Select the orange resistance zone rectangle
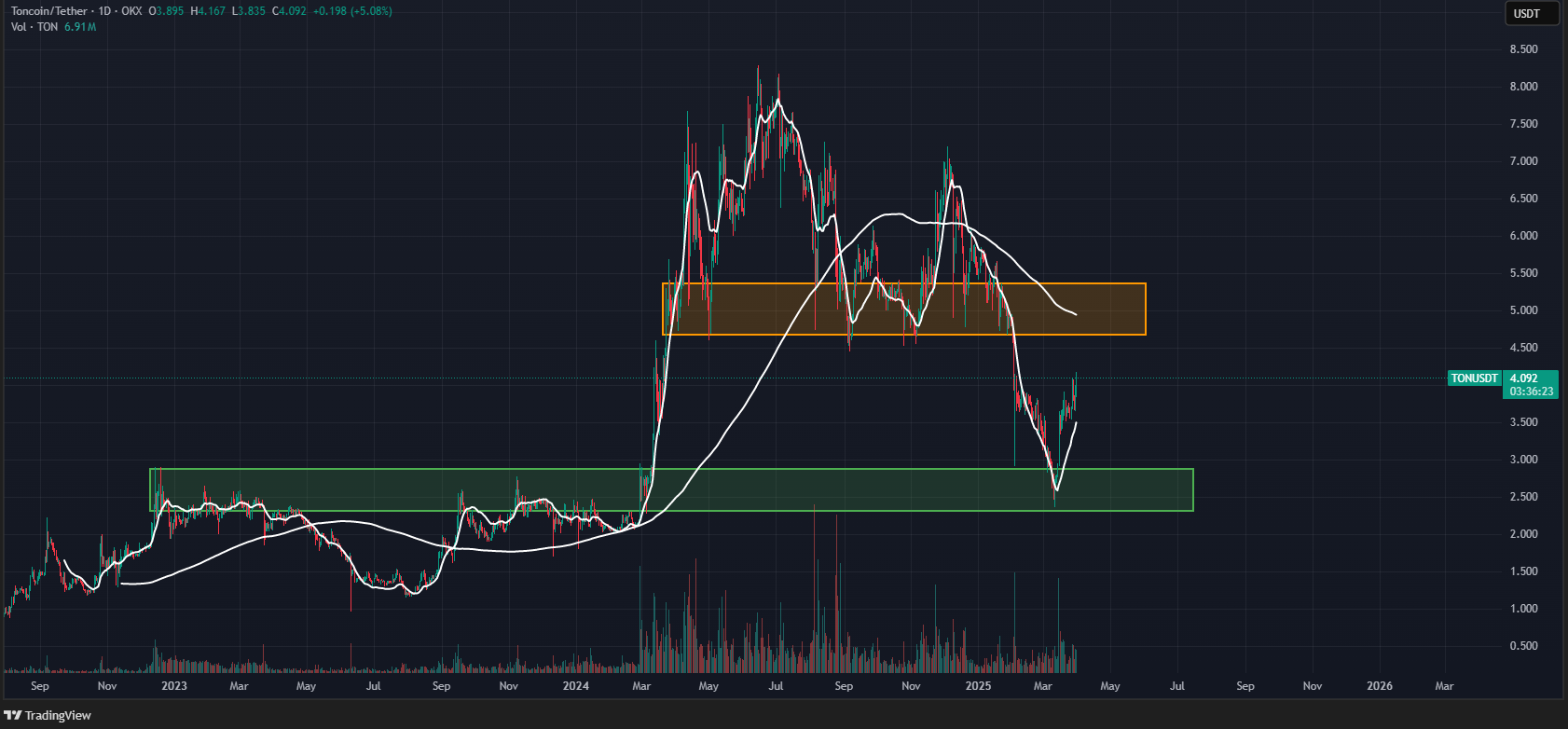This screenshot has height=729, width=1568. pos(903,309)
